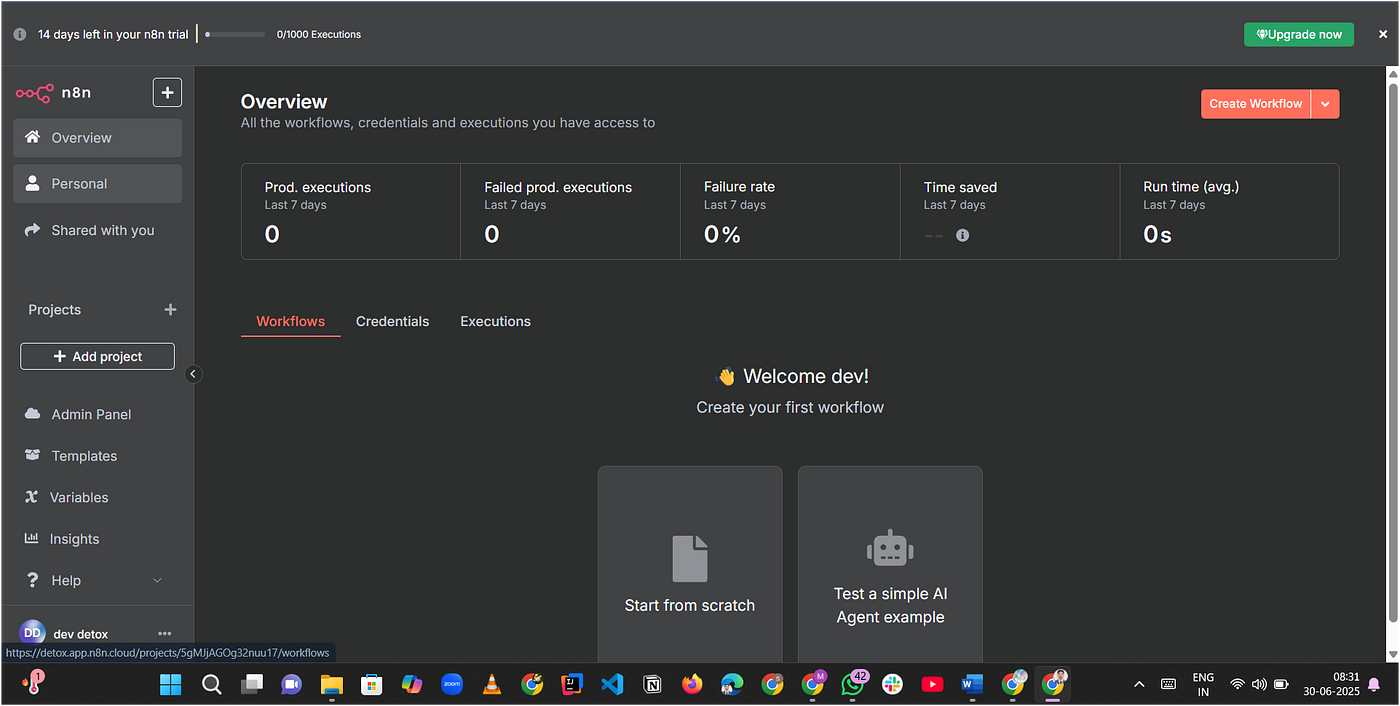This screenshot has height=706, width=1400.
Task: Open Firefox from the taskbar
Action: (692, 684)
